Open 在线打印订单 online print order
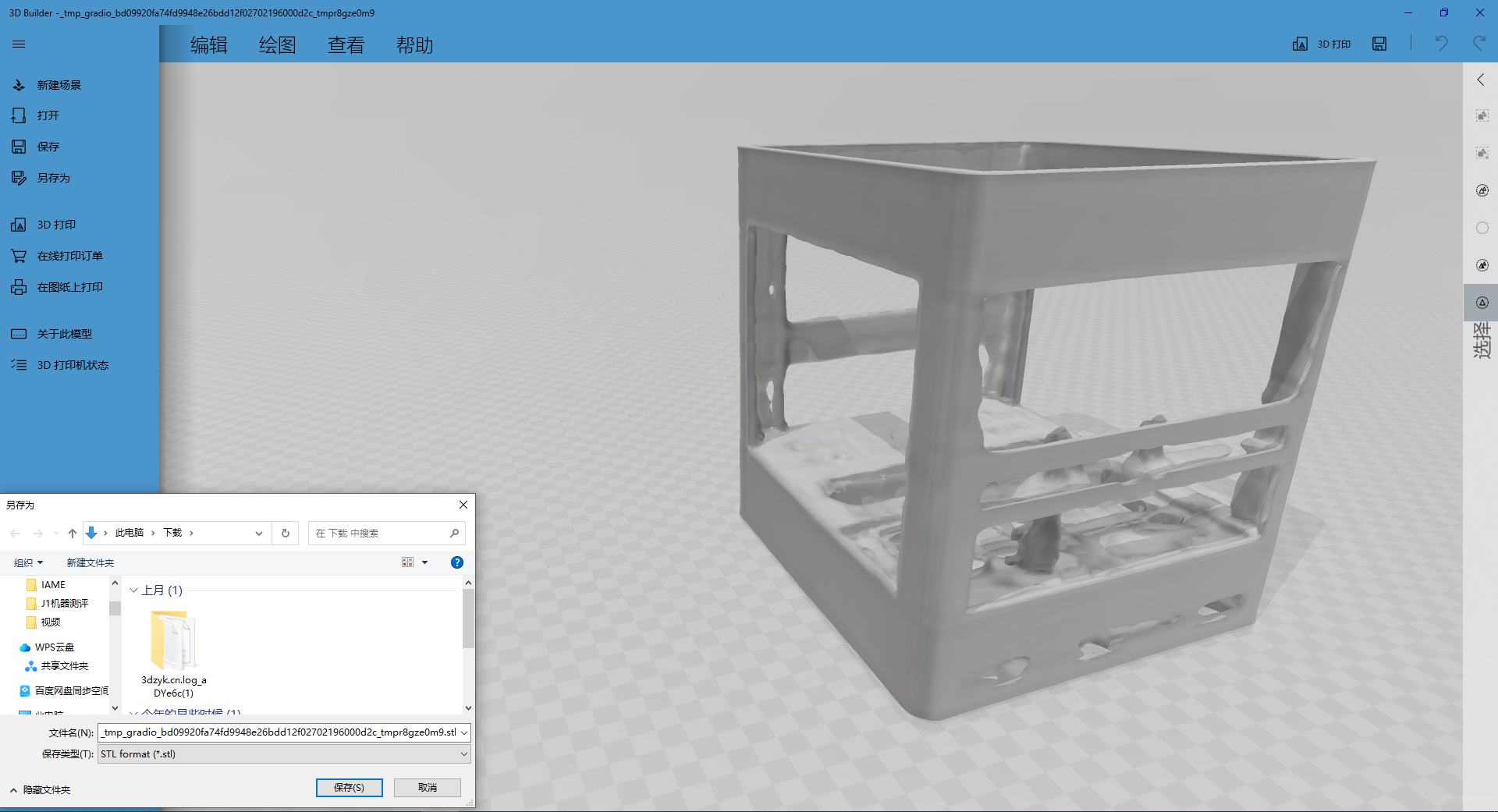This screenshot has width=1498, height=812. pos(69,256)
